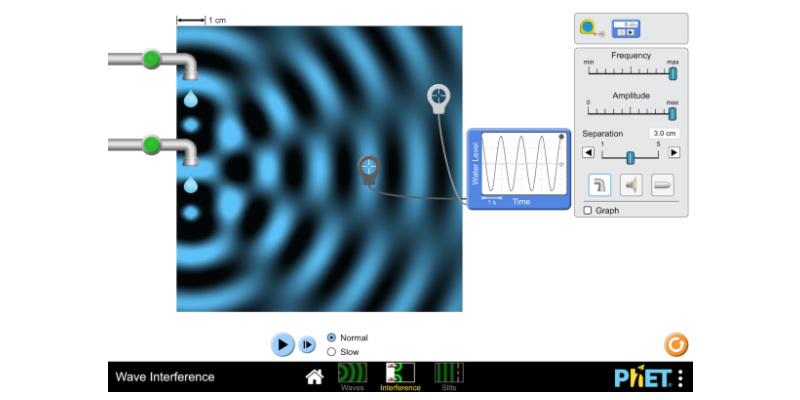The width and height of the screenshot is (800, 400).
Task: Enable the Graph checkbox
Action: click(588, 211)
